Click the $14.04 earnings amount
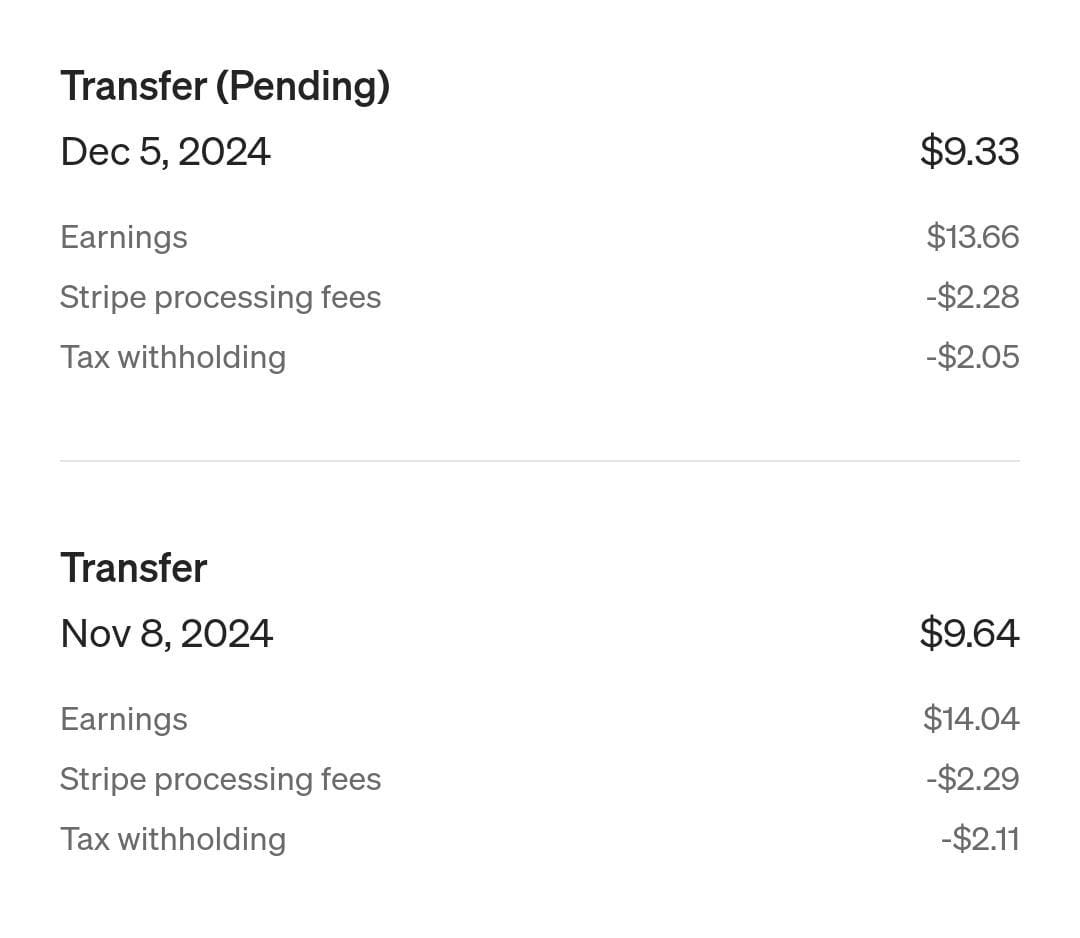The height and width of the screenshot is (938, 1080). (x=971, y=719)
